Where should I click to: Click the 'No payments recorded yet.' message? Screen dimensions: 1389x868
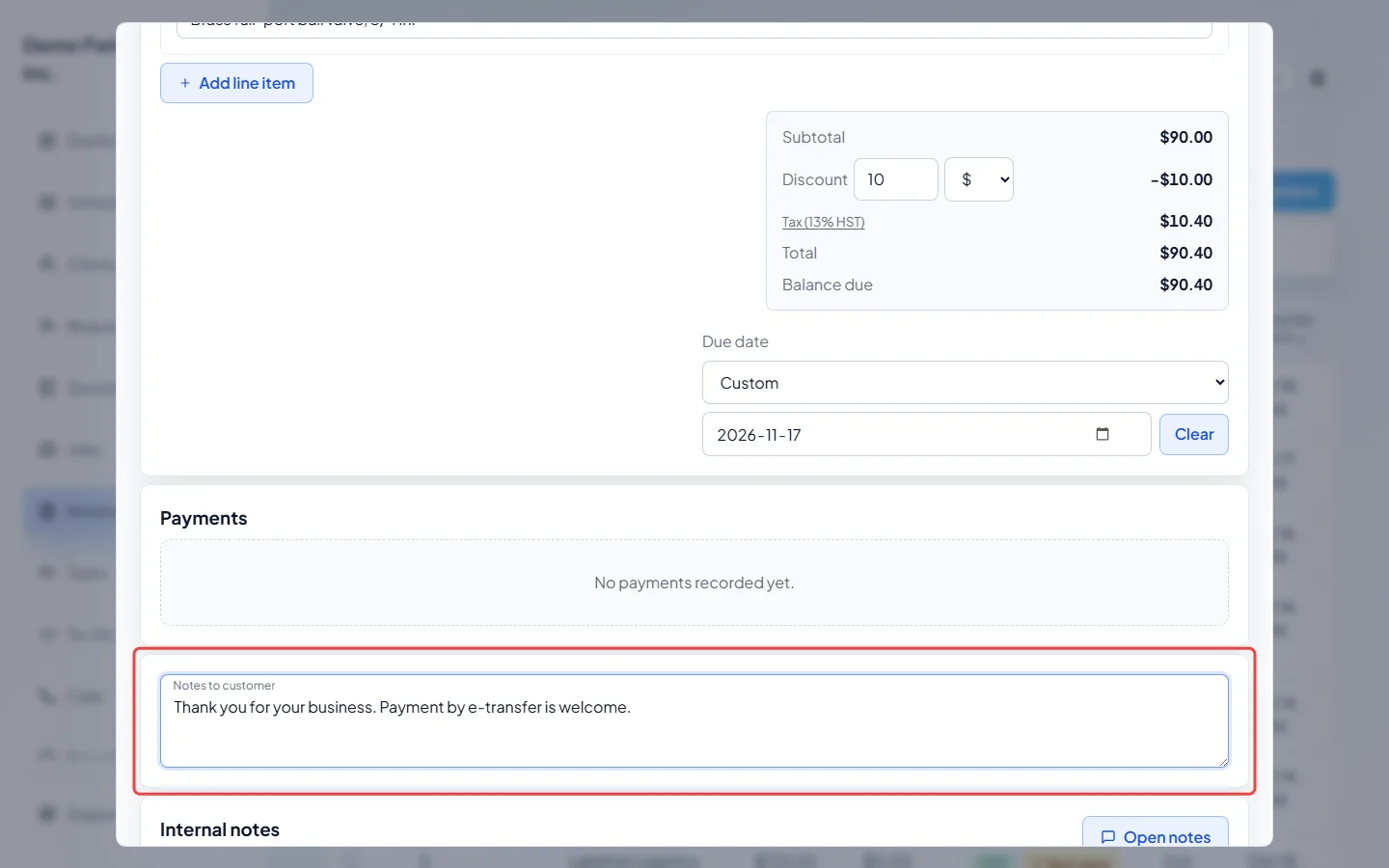[694, 583]
